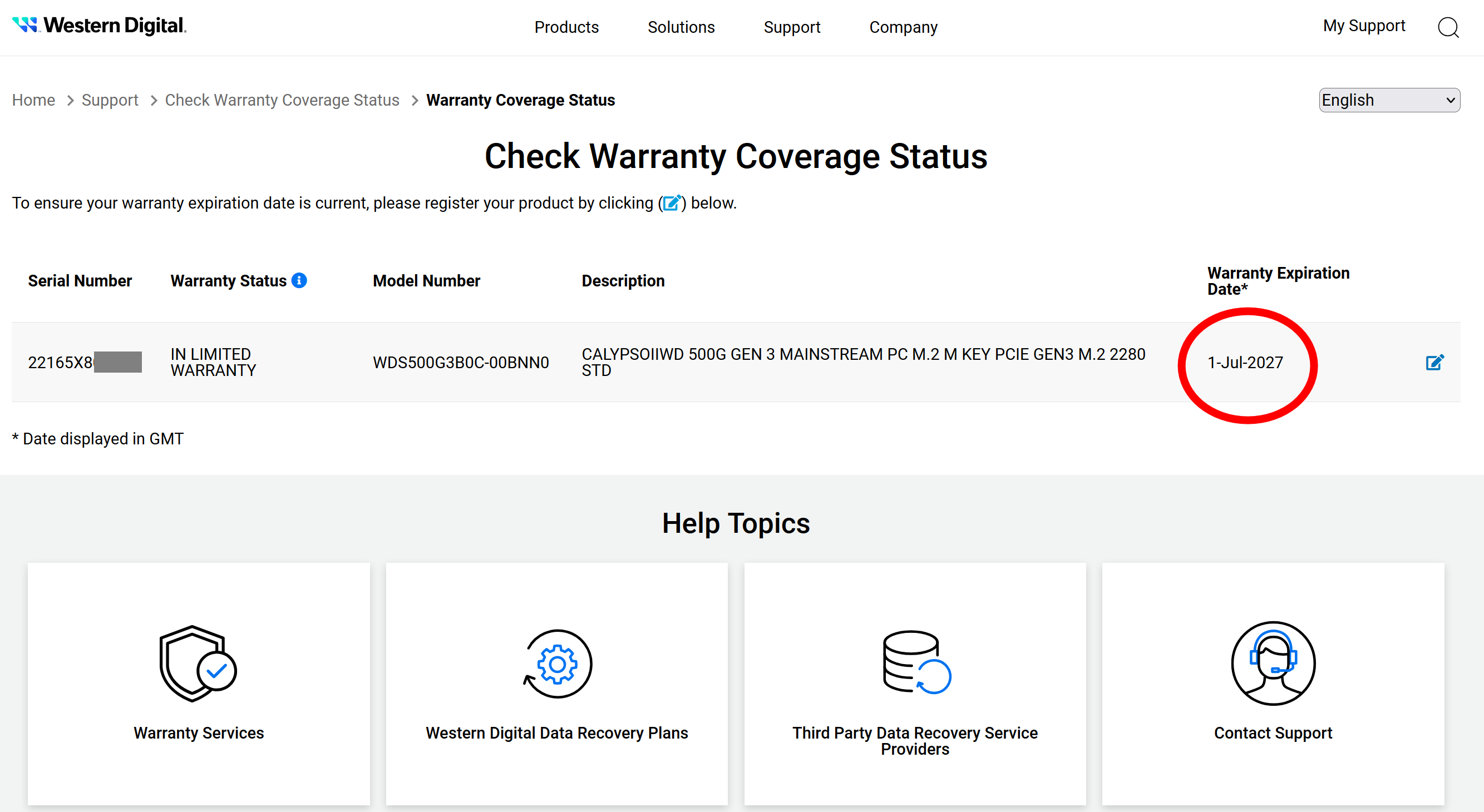Click the Warranty Status column header text
1484x812 pixels.
point(229,280)
